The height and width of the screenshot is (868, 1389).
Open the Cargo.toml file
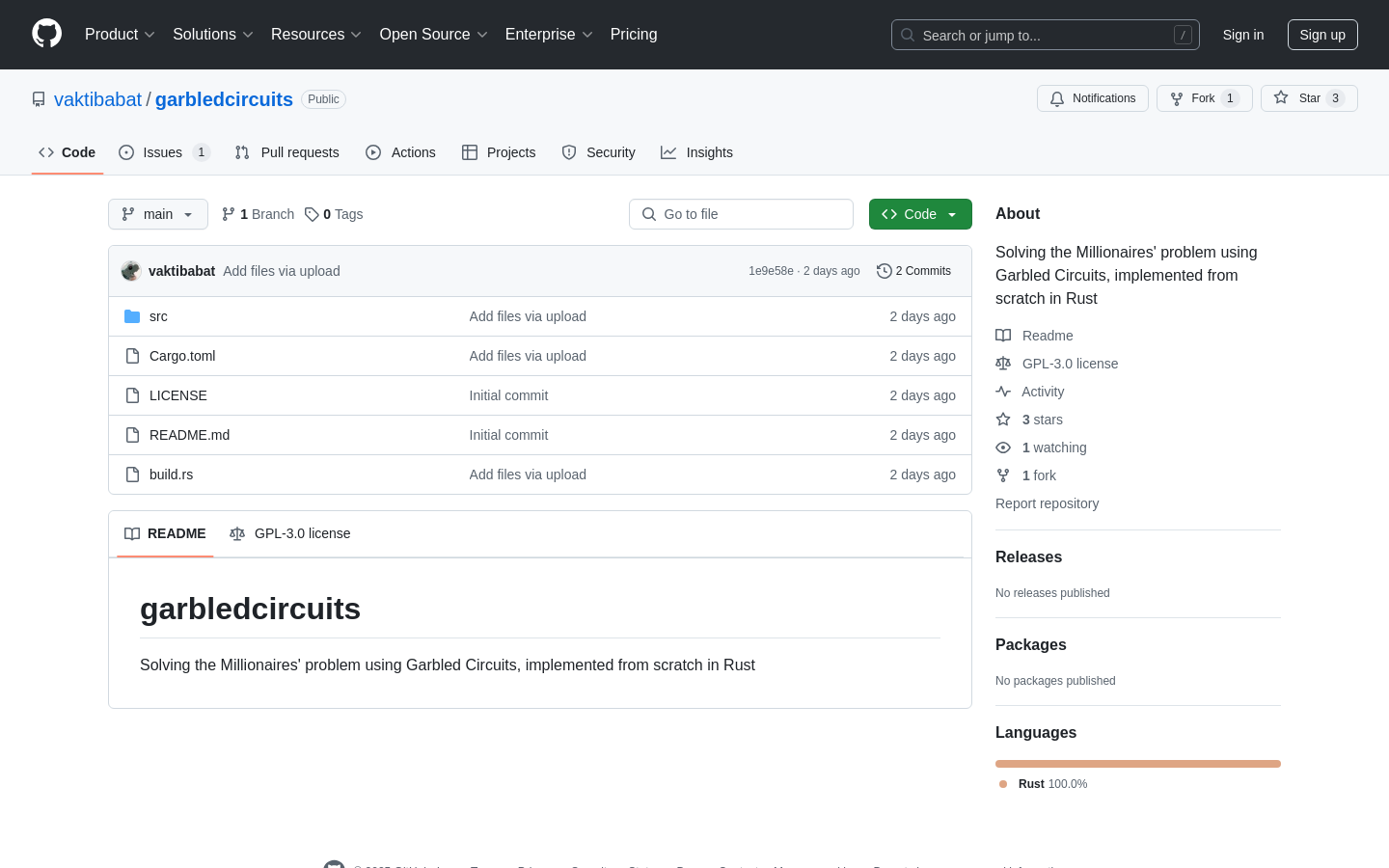(x=182, y=356)
